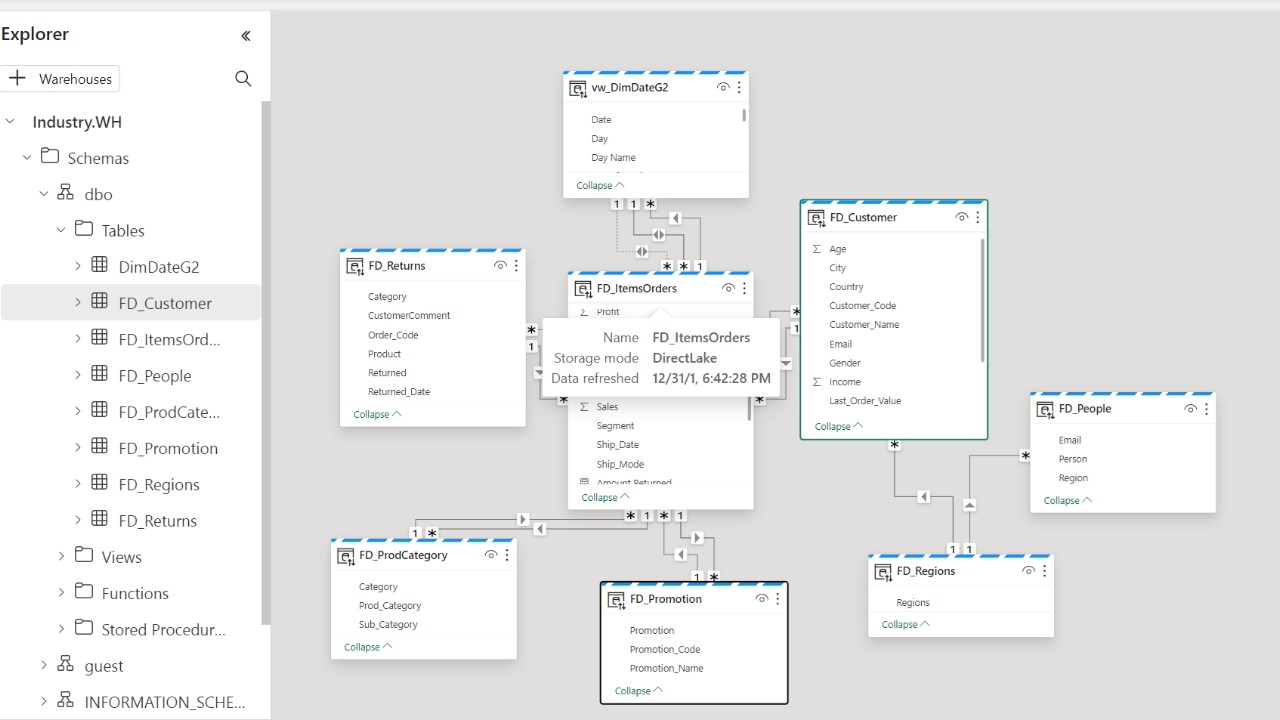The image size is (1280, 720).
Task: Open more options for FD_Regions card
Action: click(1044, 571)
